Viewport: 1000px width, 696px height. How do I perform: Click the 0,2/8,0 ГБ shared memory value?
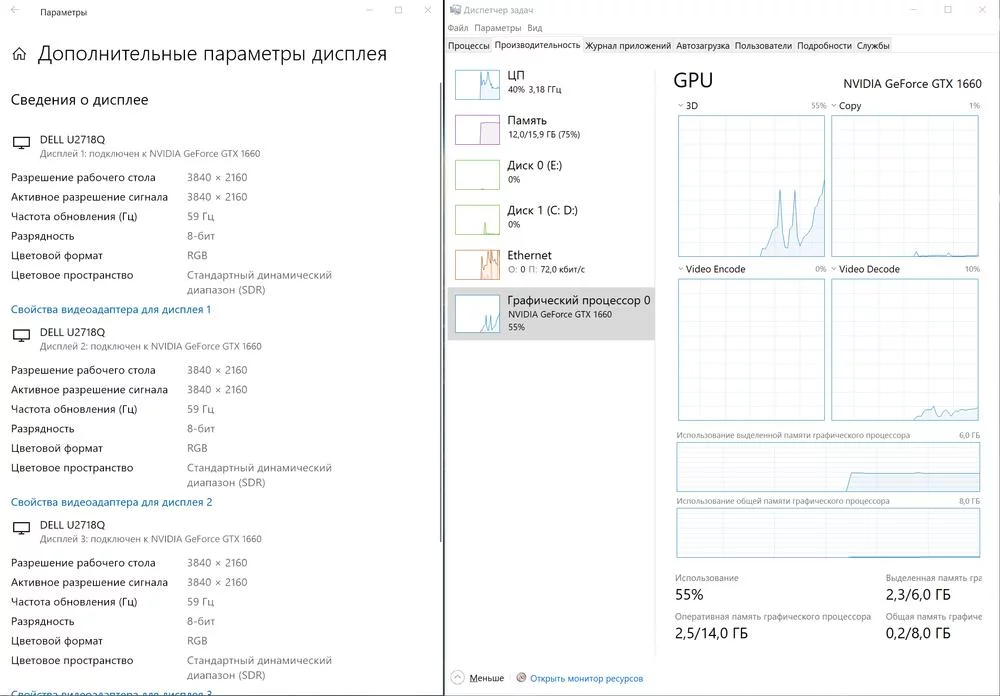click(918, 633)
